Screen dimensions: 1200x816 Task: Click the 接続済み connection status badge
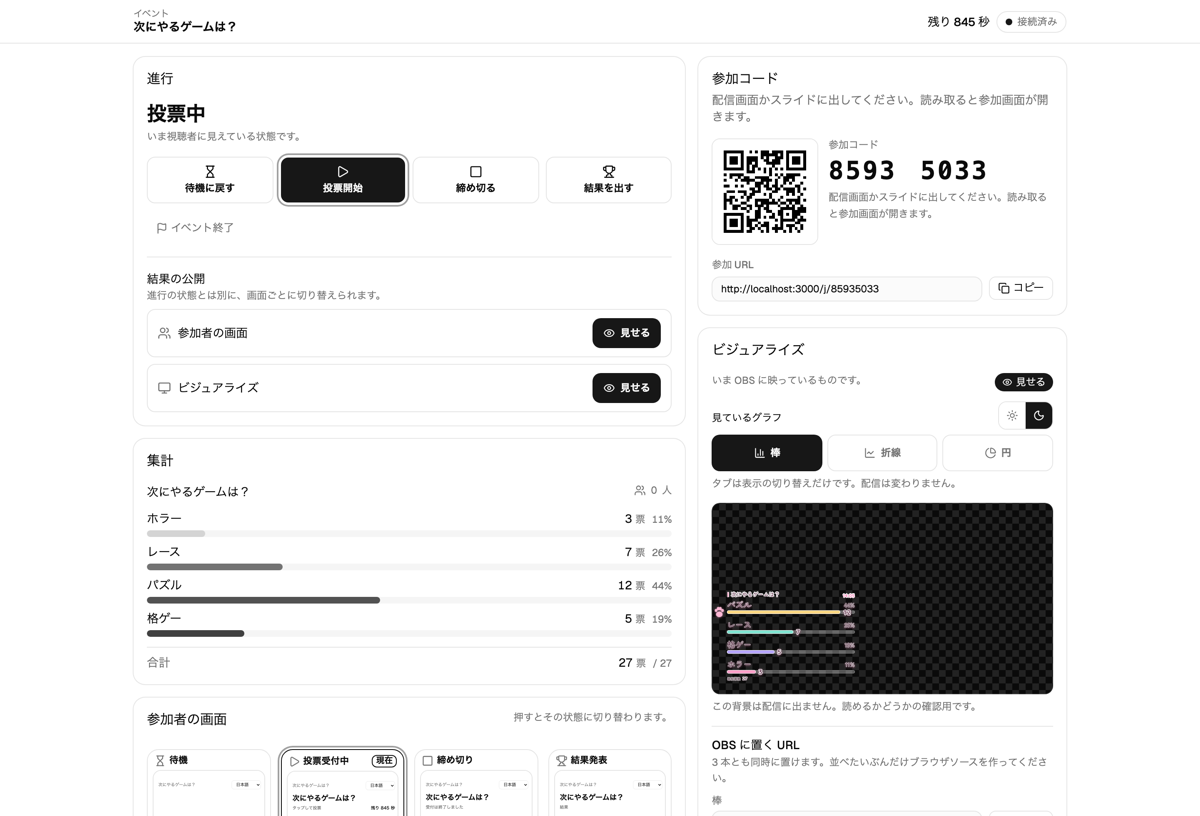pyautogui.click(x=1031, y=22)
